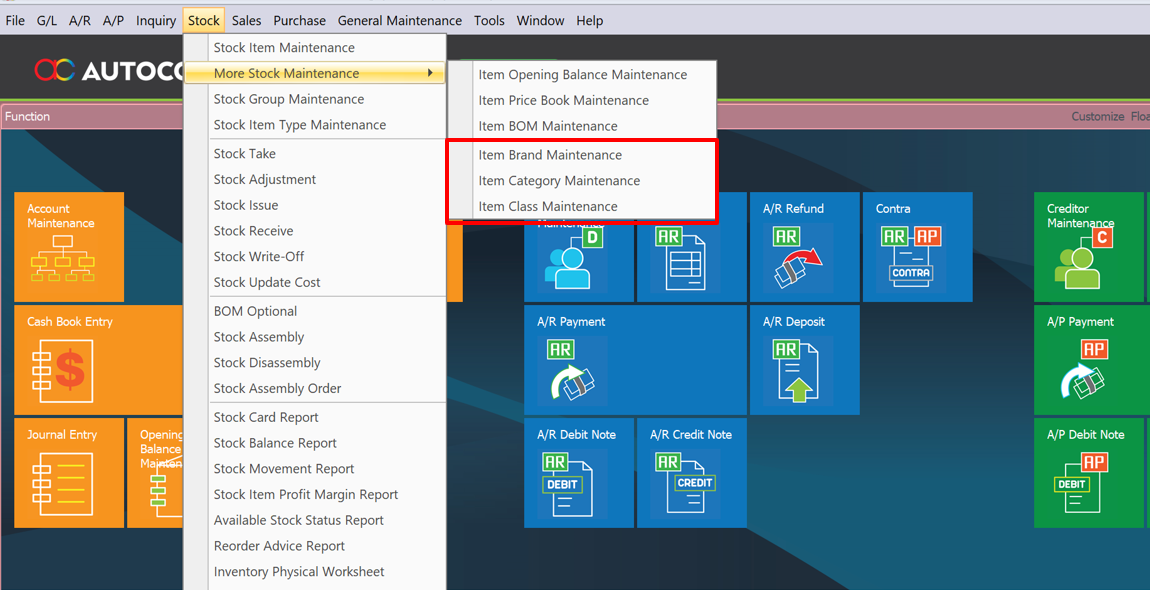Screen dimensions: 1150x590
Task: Select Stock Assembly Order
Action: click(315, 388)
